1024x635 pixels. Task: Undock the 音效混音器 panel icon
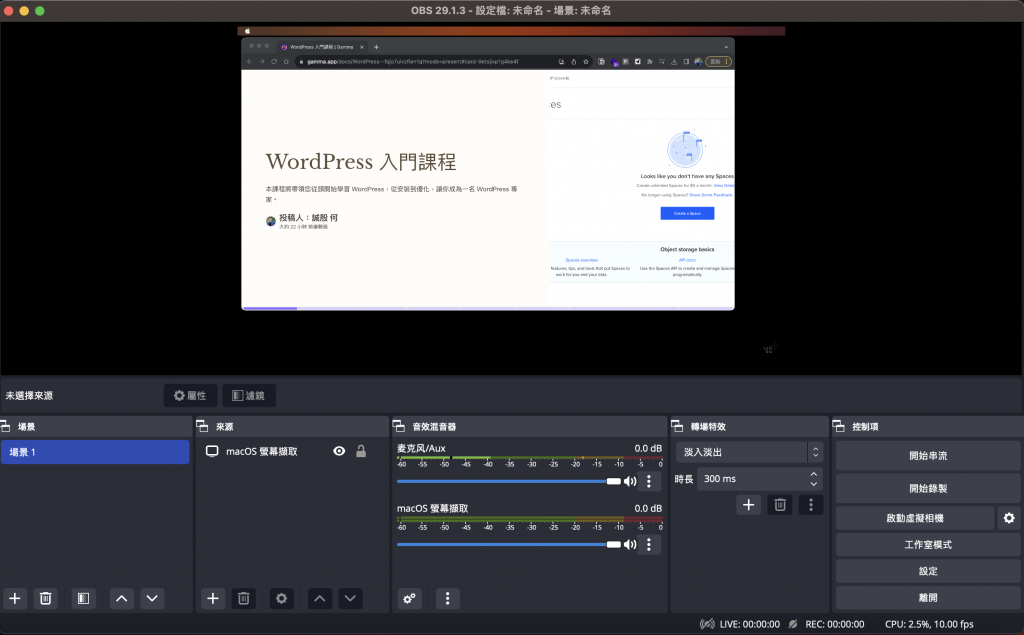coord(398,427)
